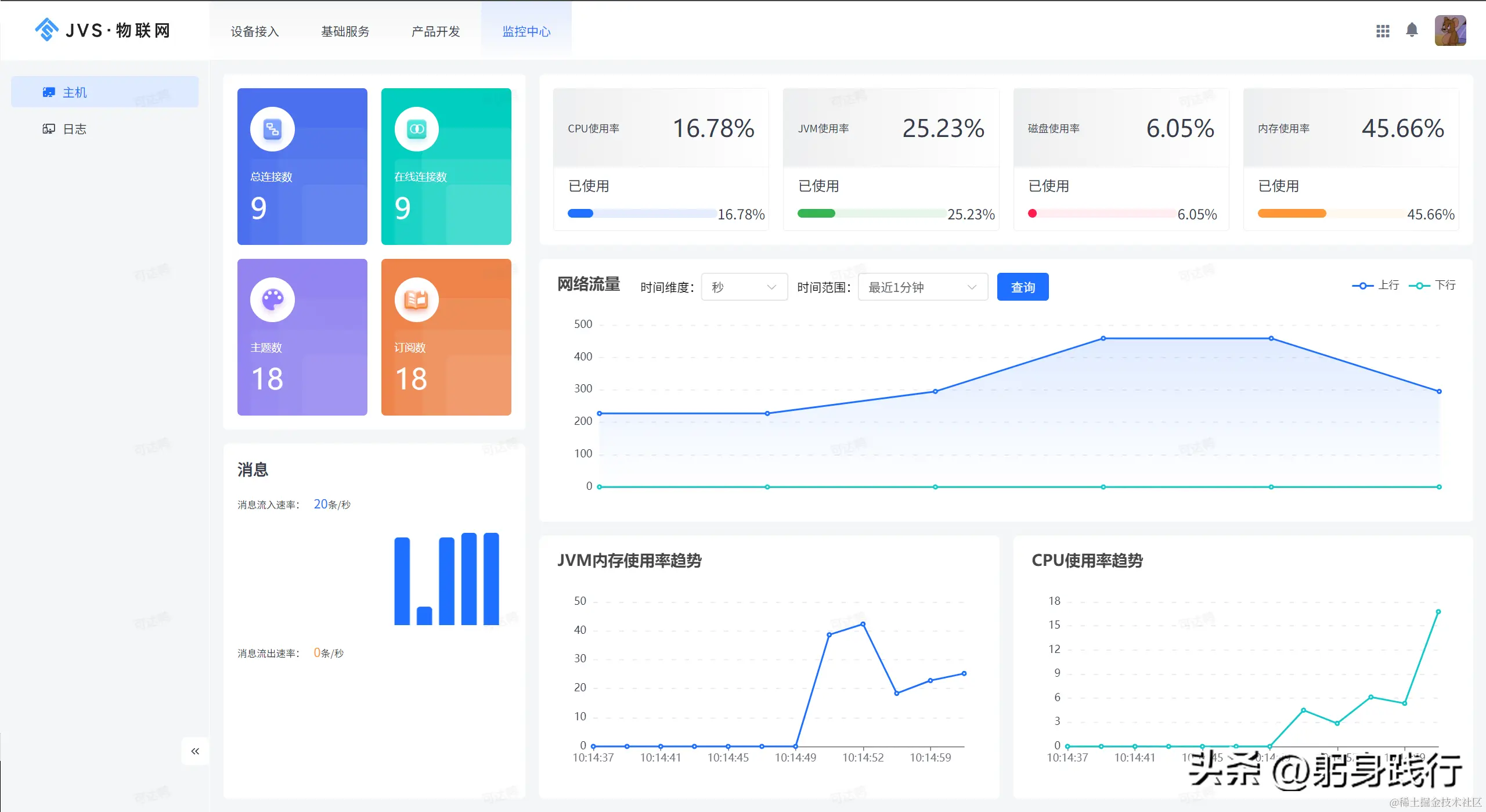Image resolution: width=1486 pixels, height=812 pixels.
Task: Switch to 设备接入 tab
Action: [x=255, y=31]
